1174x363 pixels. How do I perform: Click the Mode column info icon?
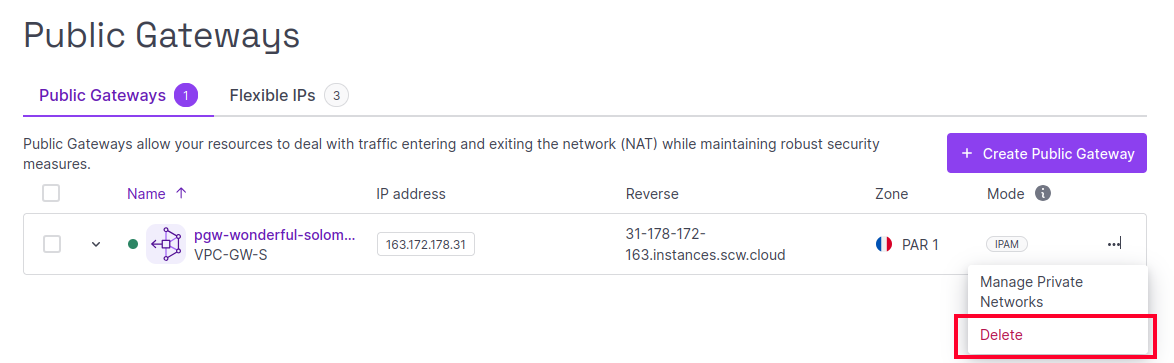(x=1042, y=193)
